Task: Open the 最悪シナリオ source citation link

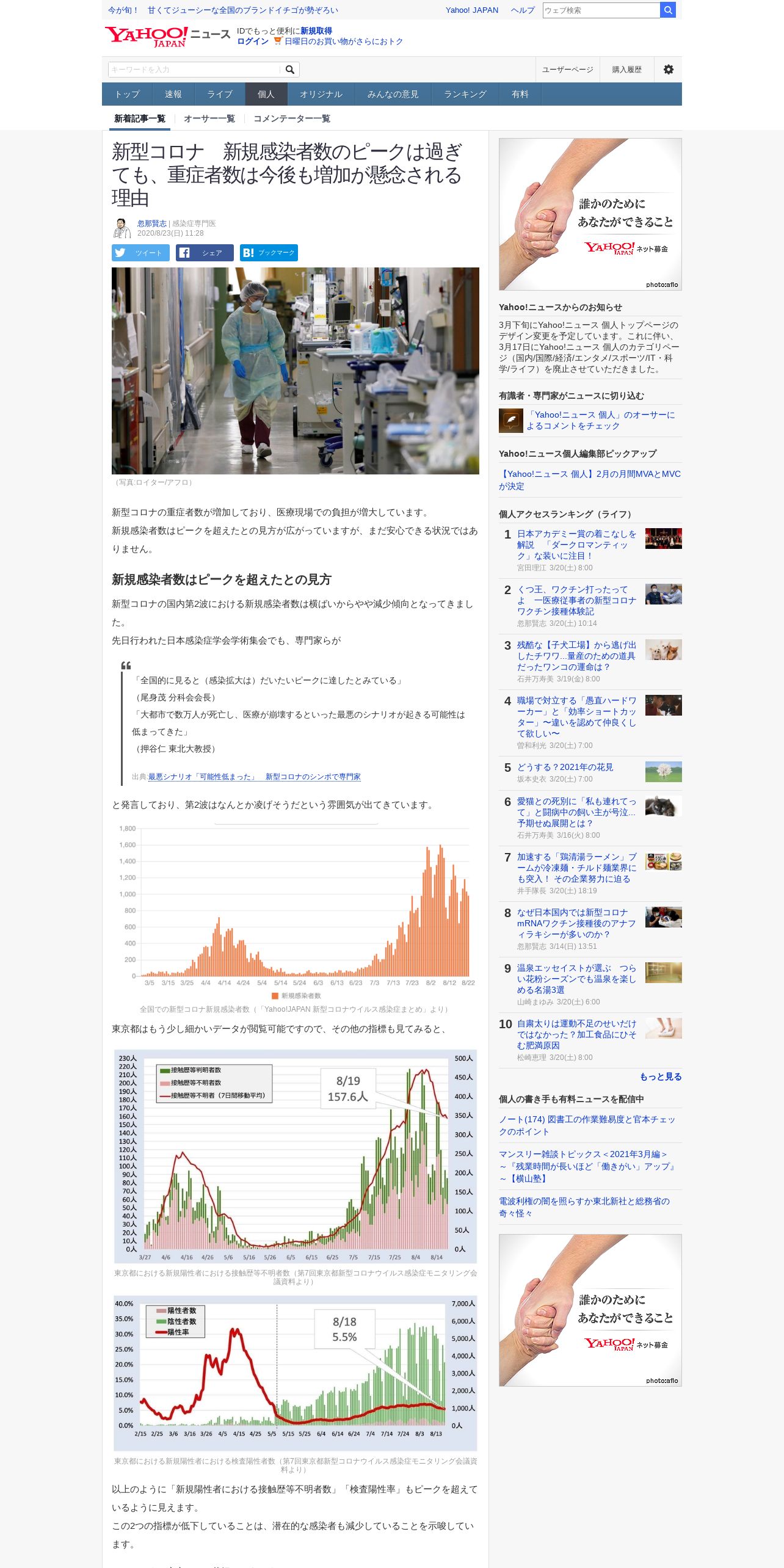Action: click(255, 777)
